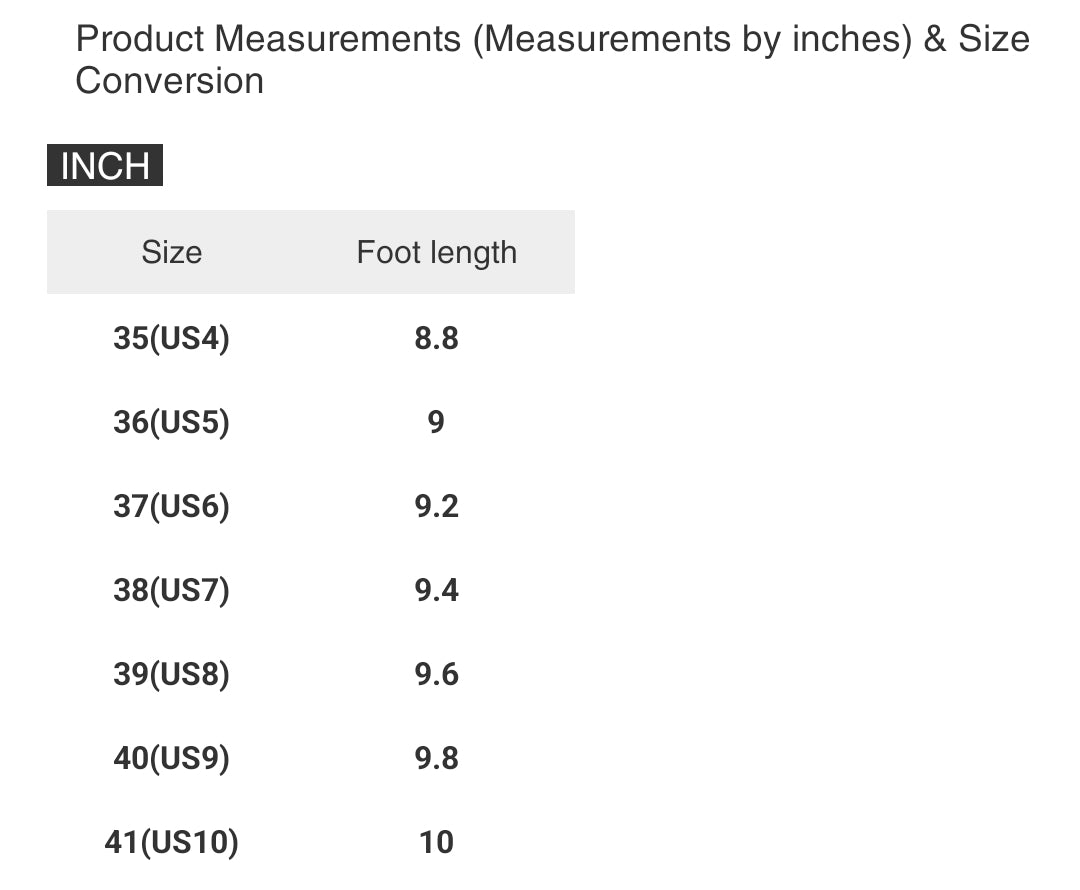
Task: Click the Foot length column header
Action: [x=437, y=252]
